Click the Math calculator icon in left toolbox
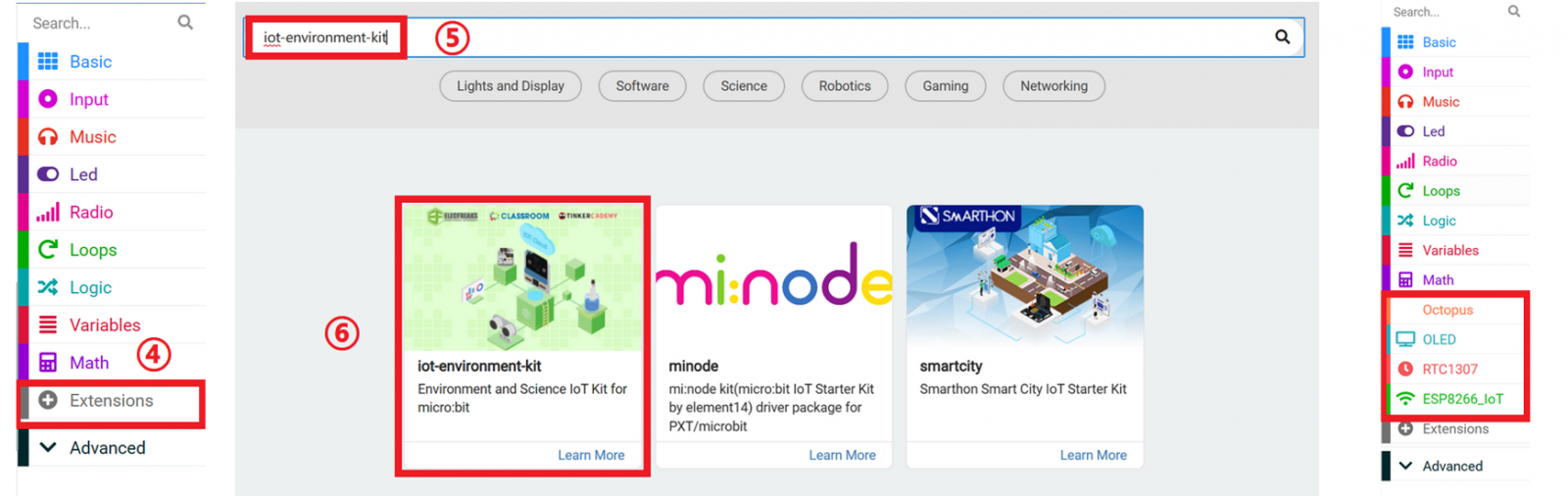Viewport: 1568px width, 496px height. [47, 363]
